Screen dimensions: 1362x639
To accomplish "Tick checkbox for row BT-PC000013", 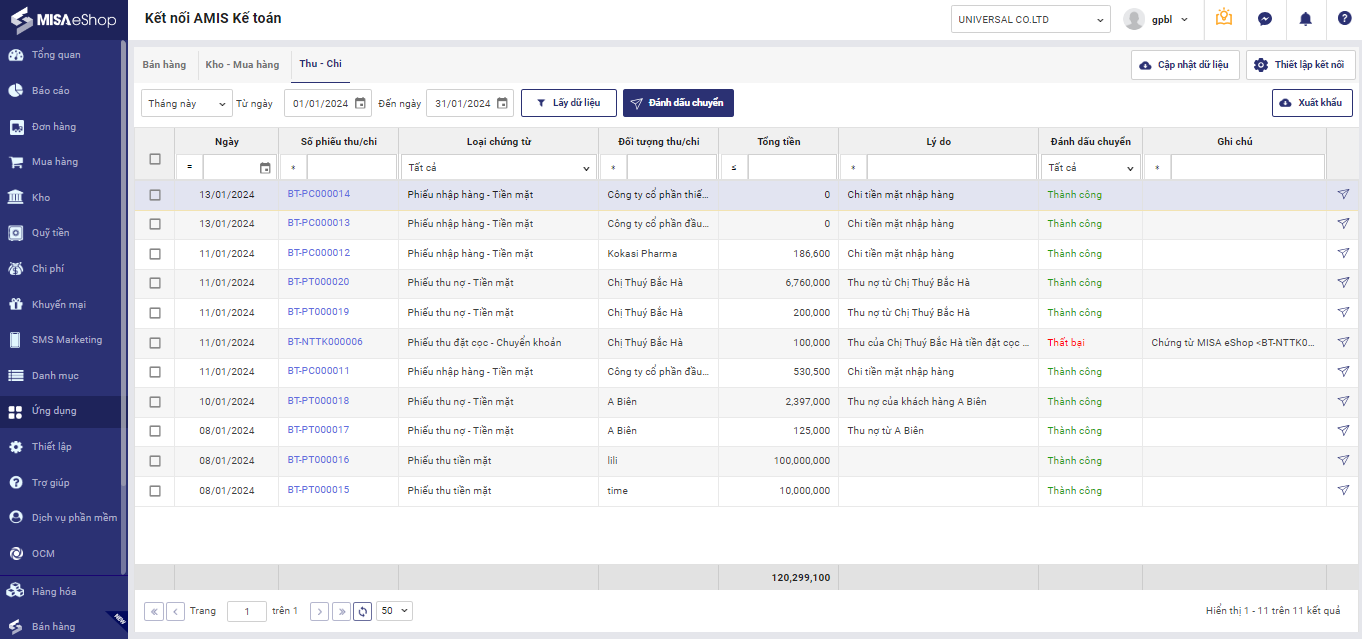I will 155,224.
